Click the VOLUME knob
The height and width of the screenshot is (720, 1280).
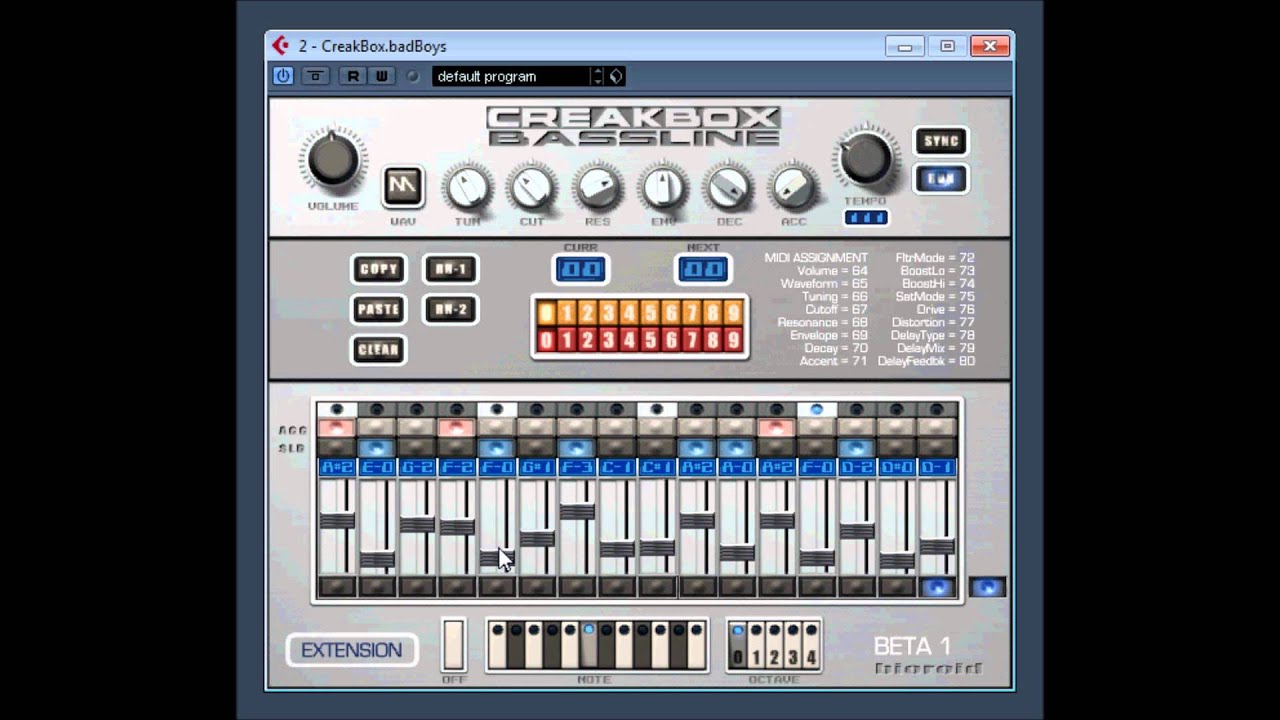click(332, 160)
